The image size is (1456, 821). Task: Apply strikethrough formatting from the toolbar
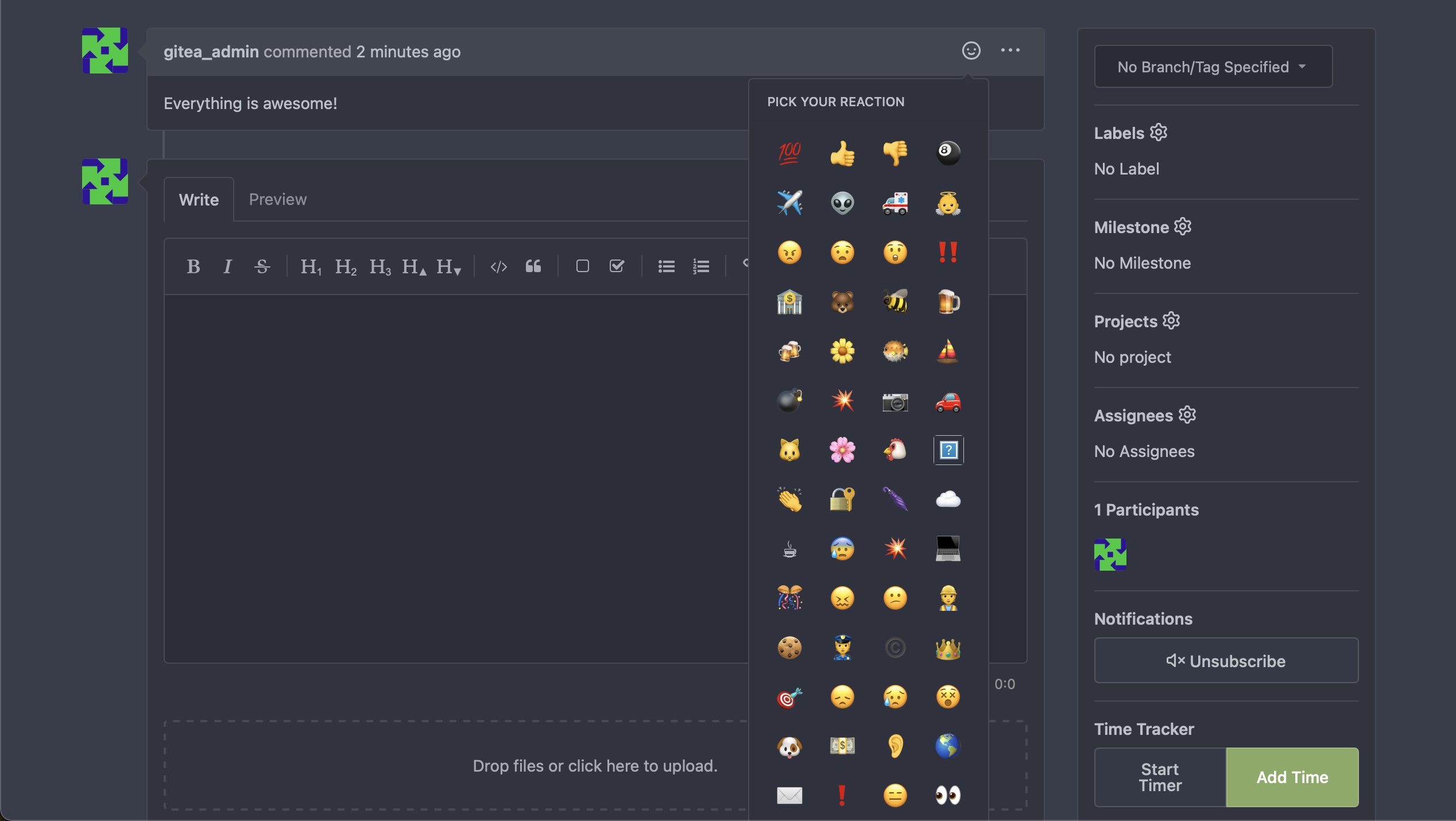coord(262,266)
